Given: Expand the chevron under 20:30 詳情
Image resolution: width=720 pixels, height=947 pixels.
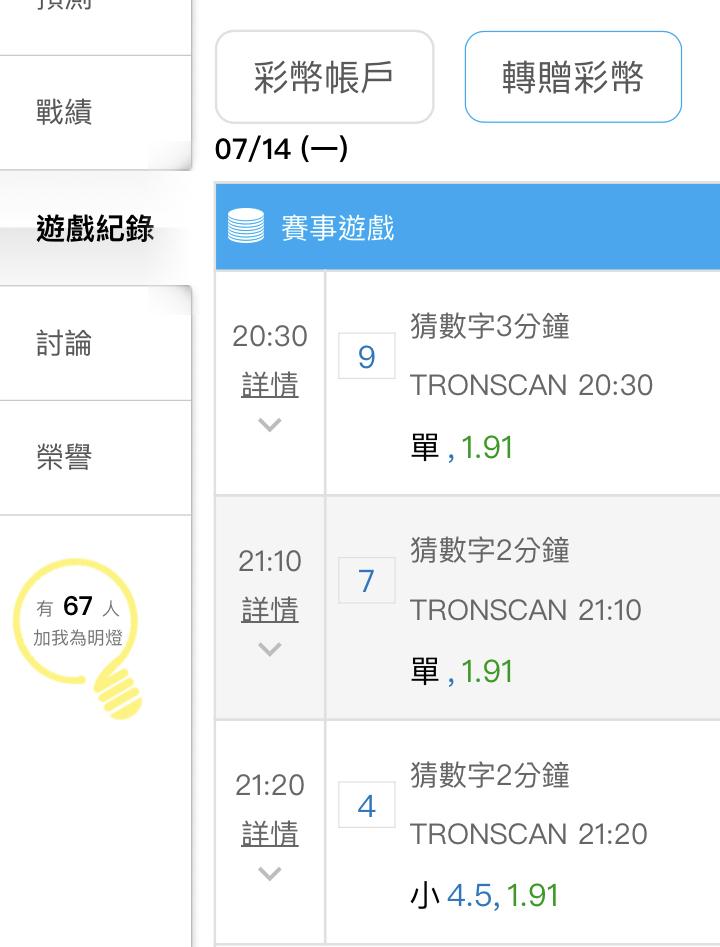Looking at the screenshot, I should [x=269, y=425].
